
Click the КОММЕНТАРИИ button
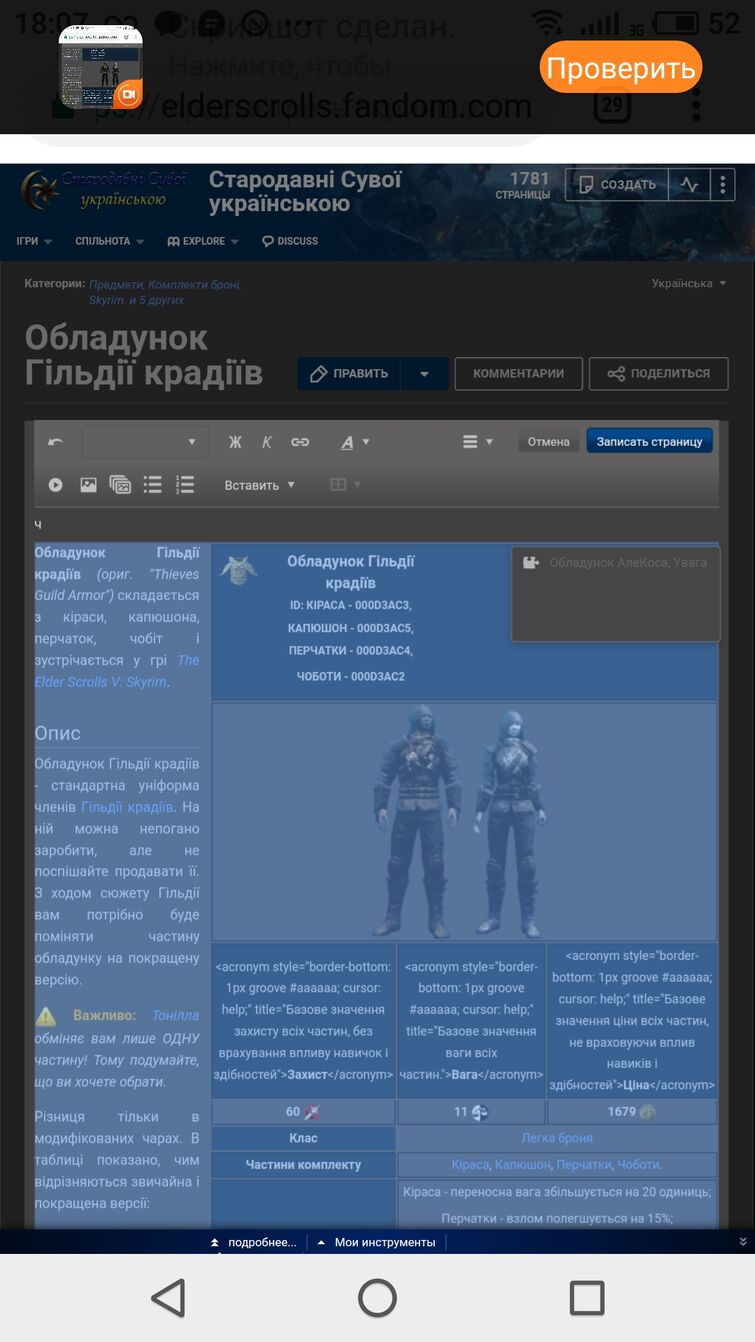point(519,373)
